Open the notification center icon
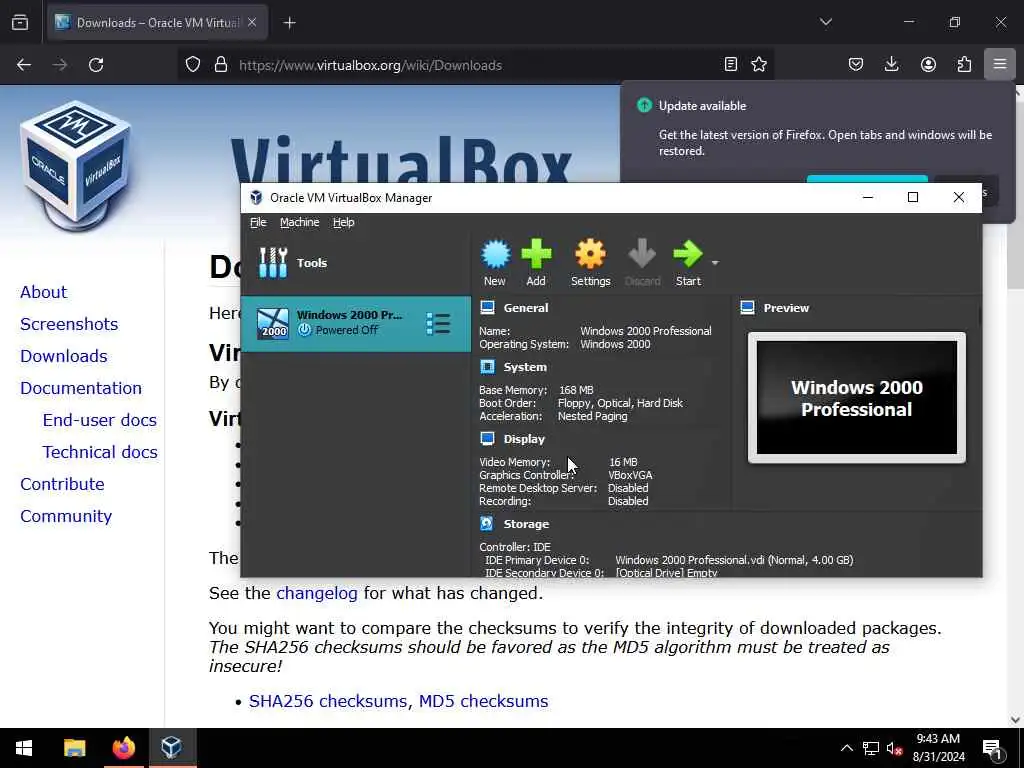This screenshot has height=768, width=1024. coord(993,749)
